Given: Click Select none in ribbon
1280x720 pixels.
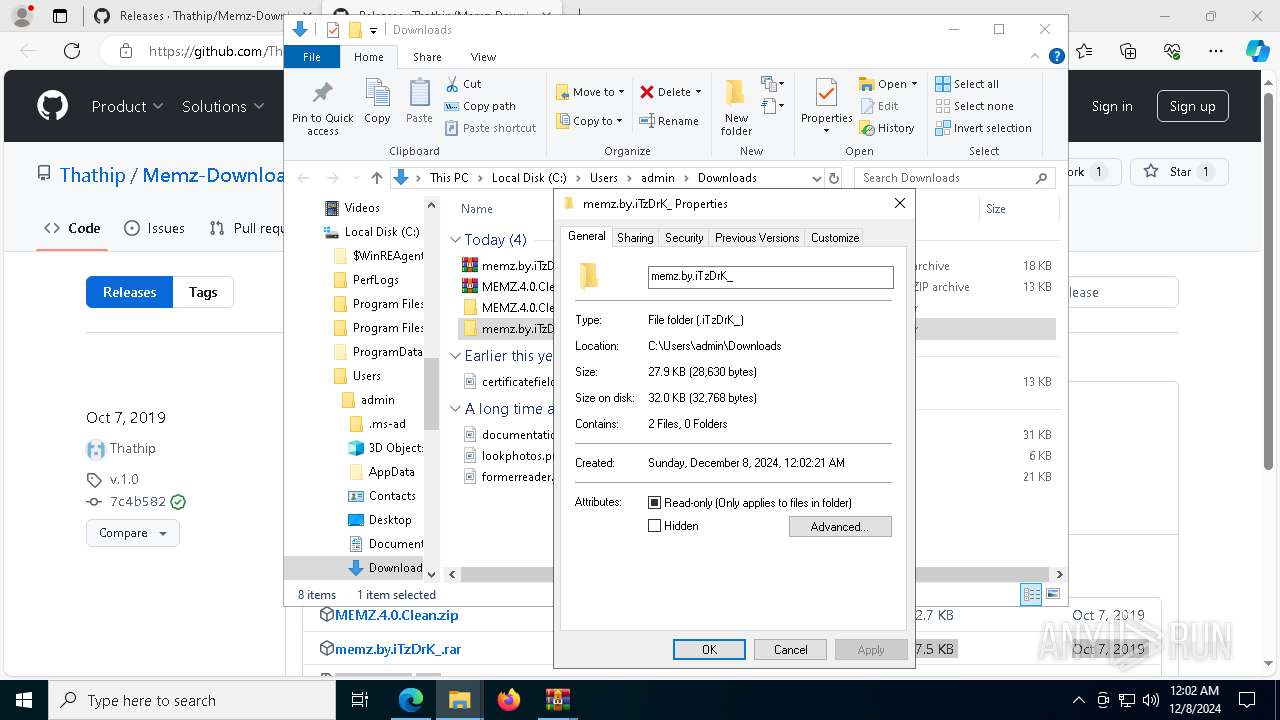Looking at the screenshot, I should [975, 106].
